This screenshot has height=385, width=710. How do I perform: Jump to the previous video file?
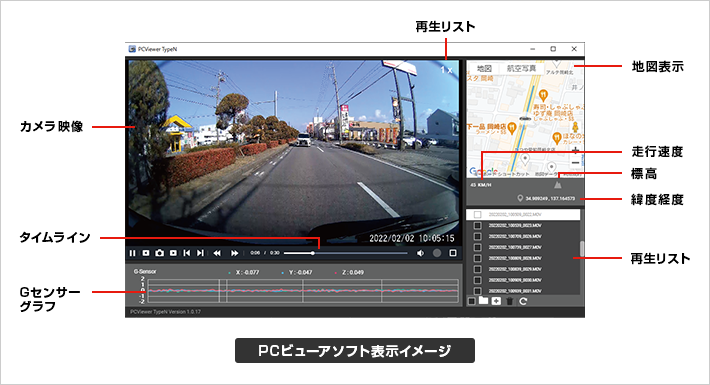tap(187, 253)
